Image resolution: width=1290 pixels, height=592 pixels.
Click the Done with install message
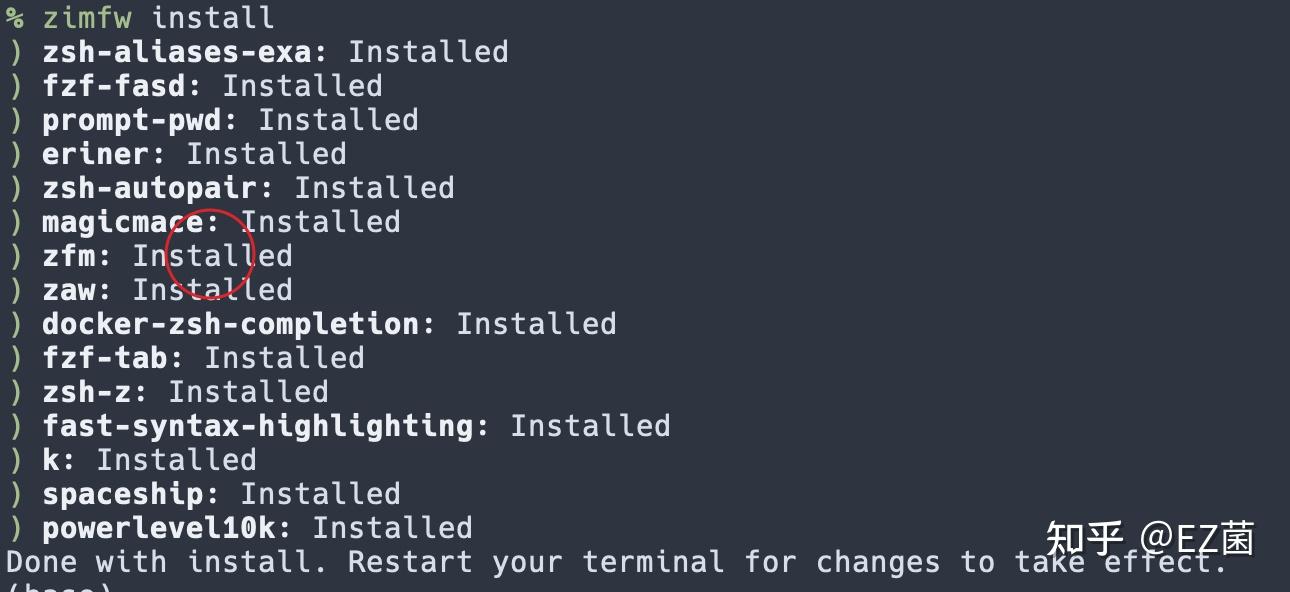coord(616,561)
